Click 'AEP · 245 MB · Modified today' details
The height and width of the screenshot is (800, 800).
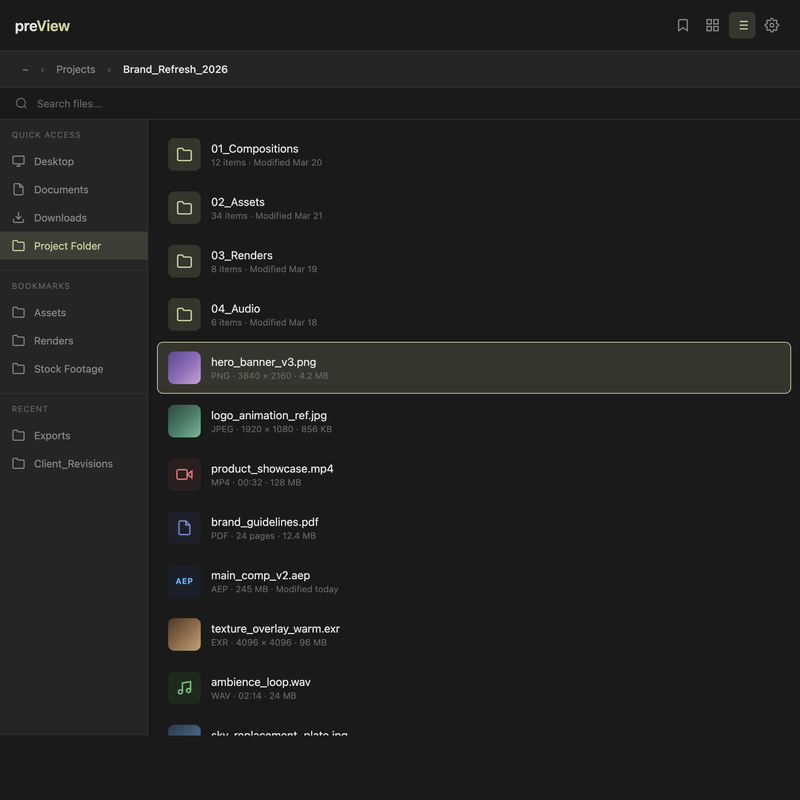(274, 589)
